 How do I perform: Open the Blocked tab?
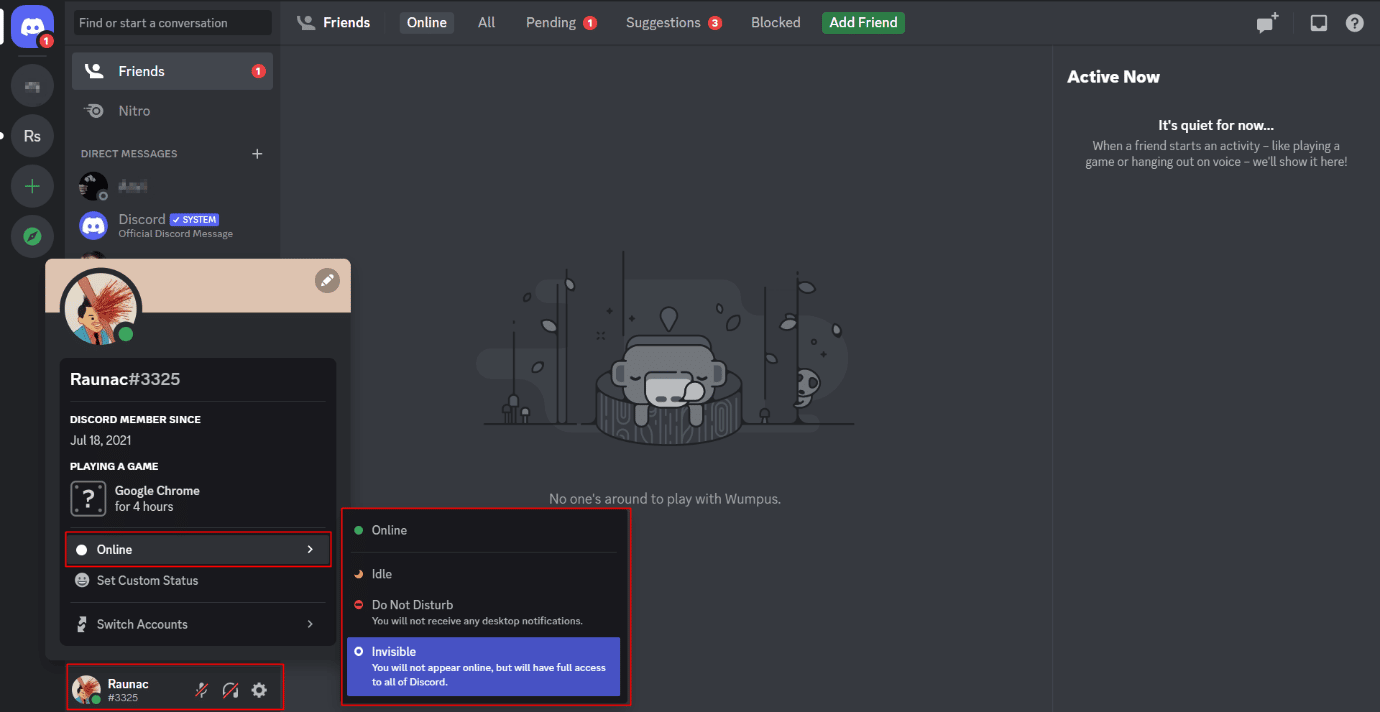point(775,22)
